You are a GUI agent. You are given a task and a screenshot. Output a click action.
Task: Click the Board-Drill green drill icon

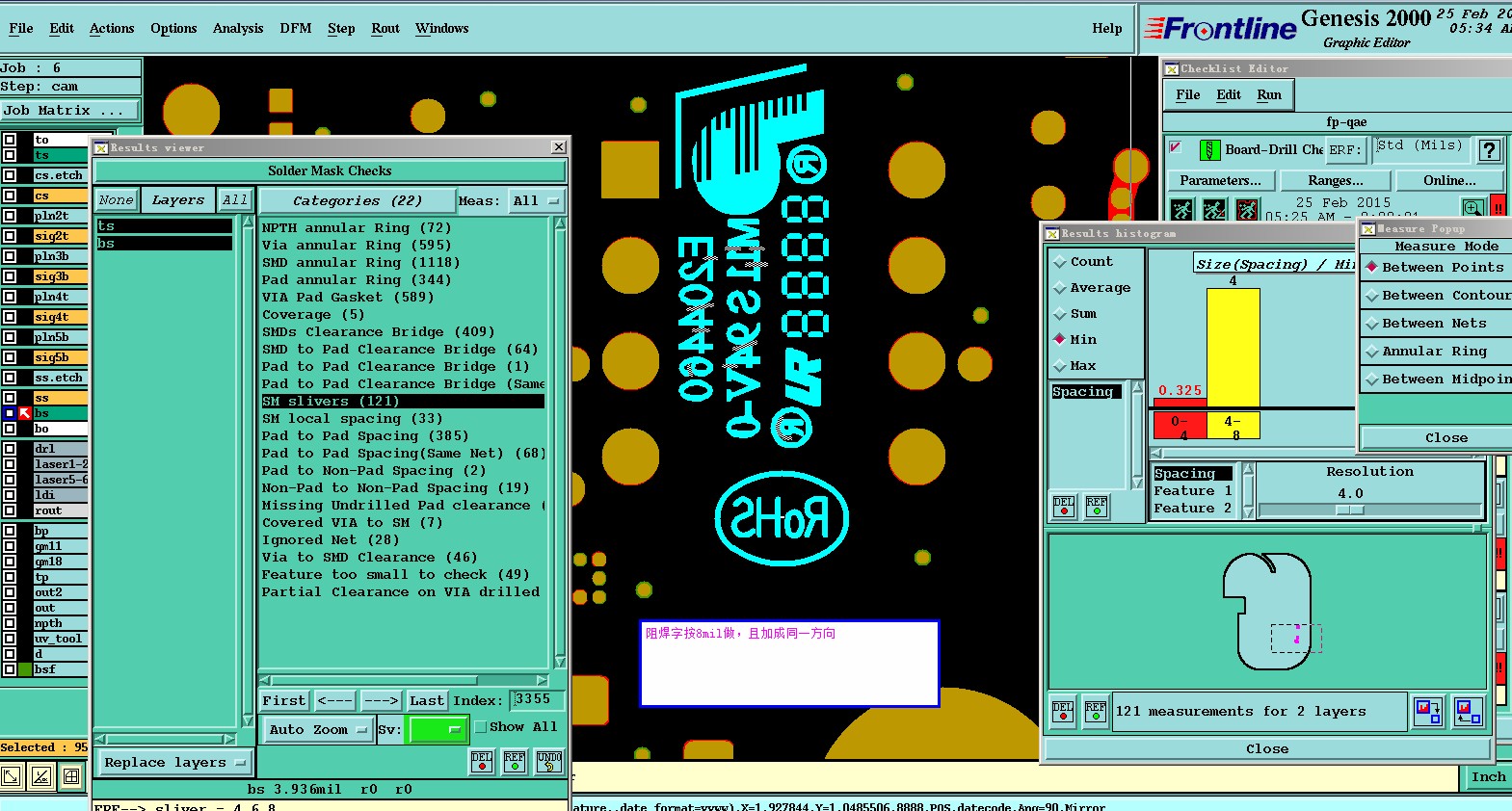coord(1209,150)
